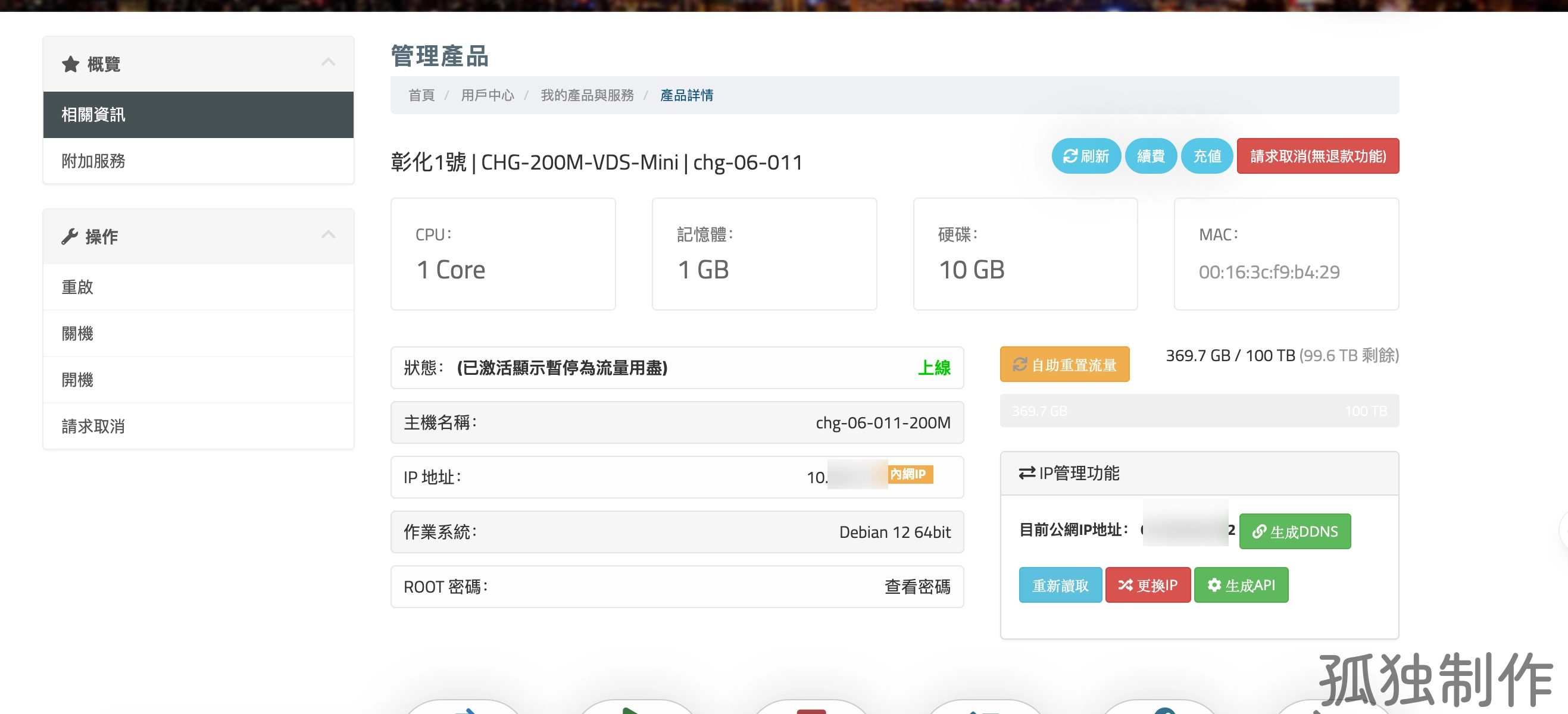Click the 10 GB disk value
The image size is (1568, 714).
click(972, 270)
